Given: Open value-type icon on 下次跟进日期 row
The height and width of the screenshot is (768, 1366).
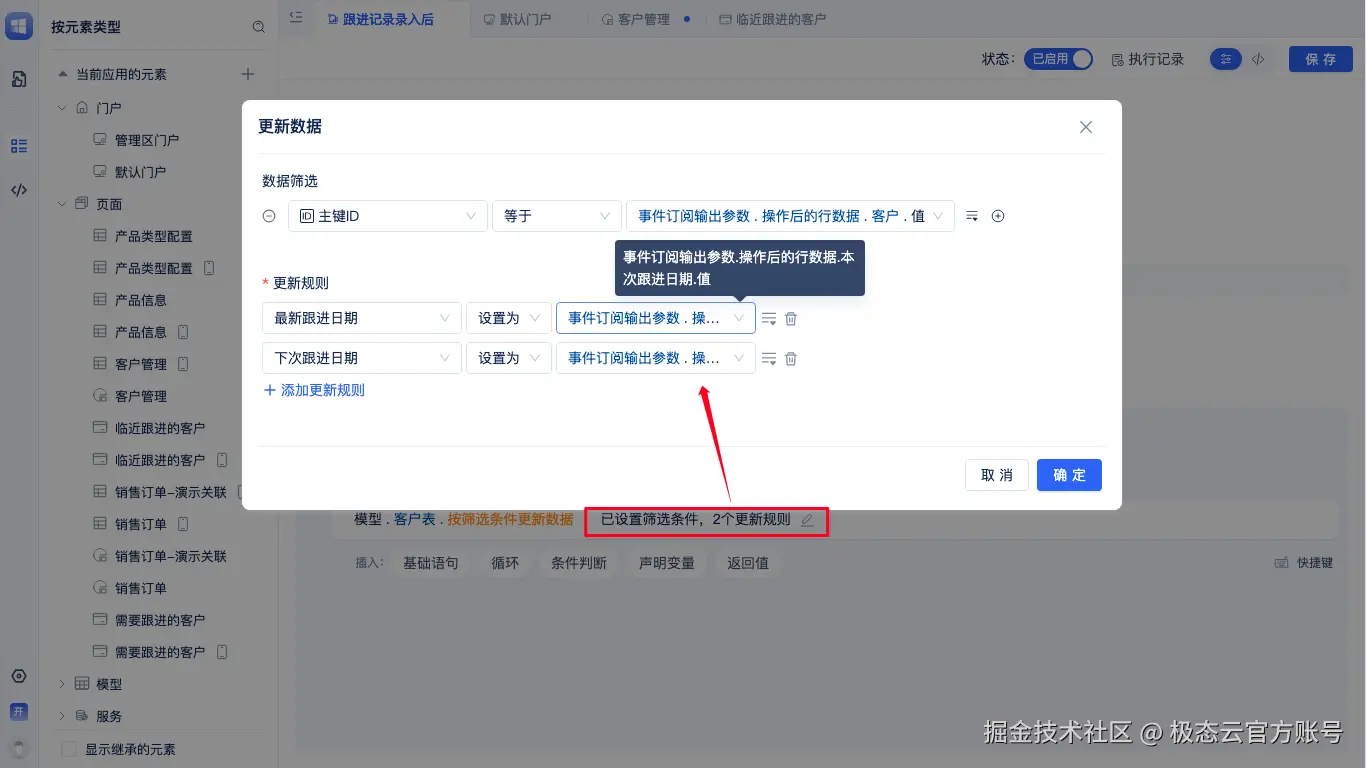Looking at the screenshot, I should point(769,358).
